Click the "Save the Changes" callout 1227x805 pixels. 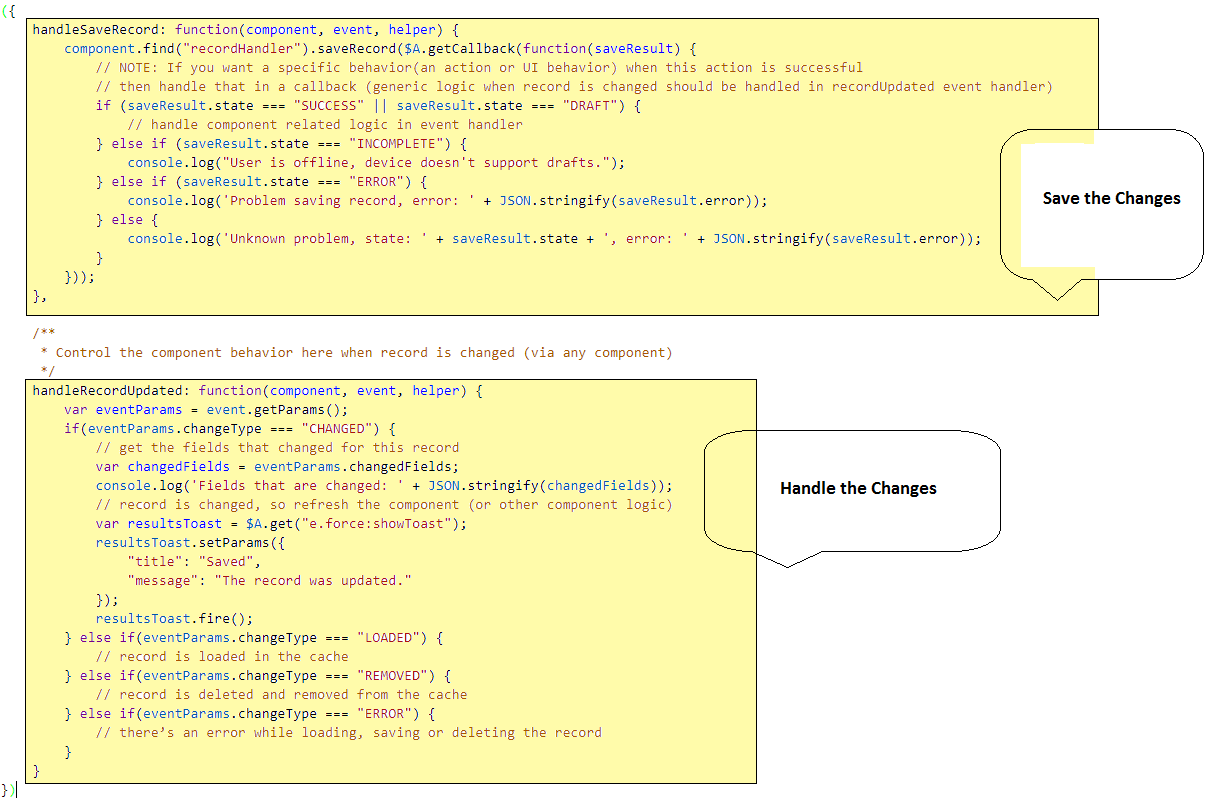click(1111, 199)
